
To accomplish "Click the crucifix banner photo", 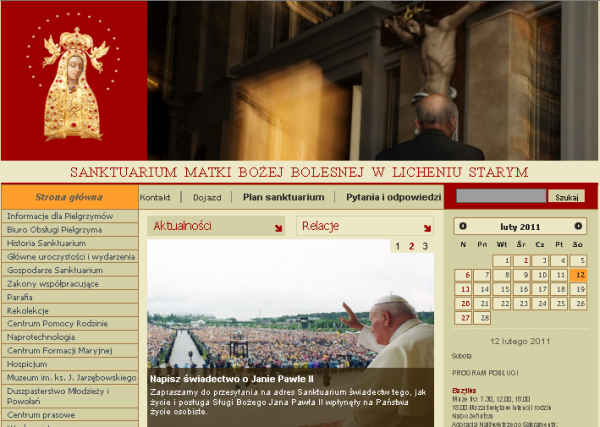I will point(373,80).
